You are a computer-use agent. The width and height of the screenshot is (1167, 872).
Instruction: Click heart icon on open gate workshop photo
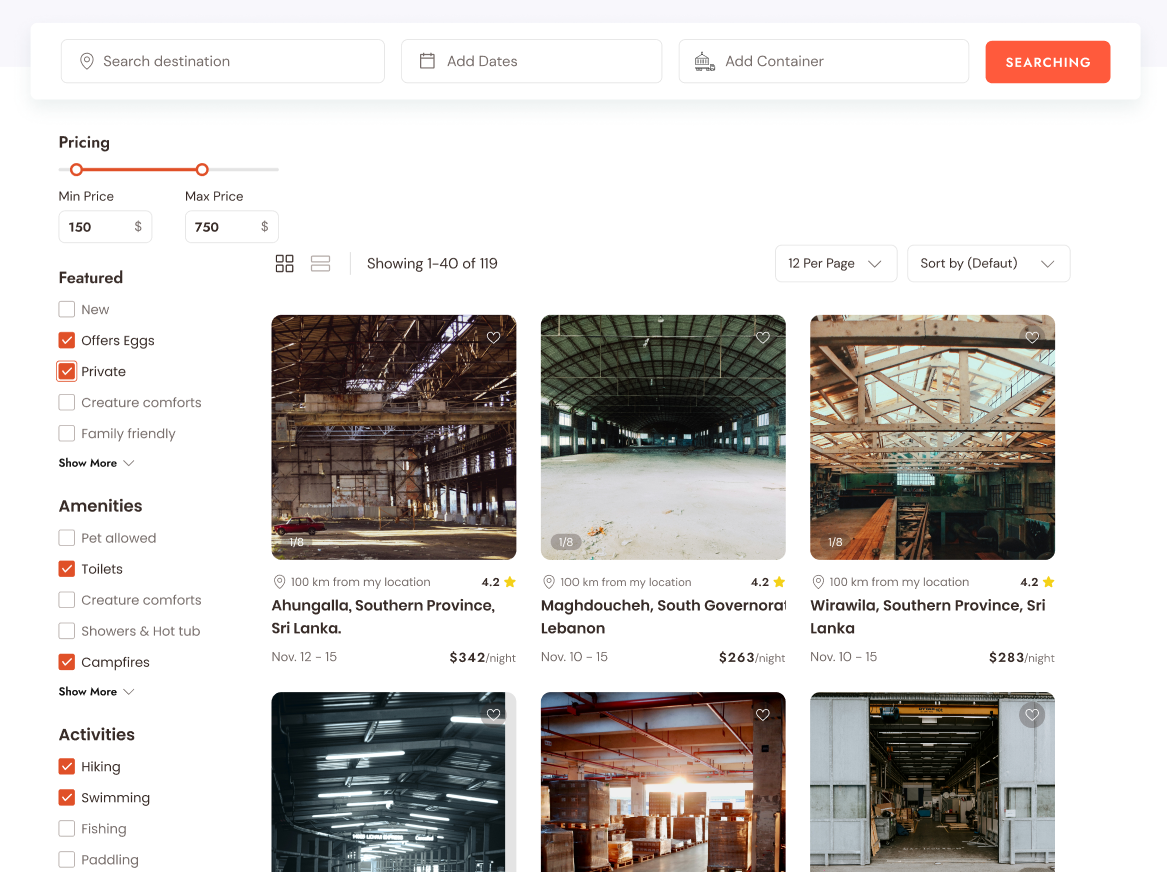1032,715
